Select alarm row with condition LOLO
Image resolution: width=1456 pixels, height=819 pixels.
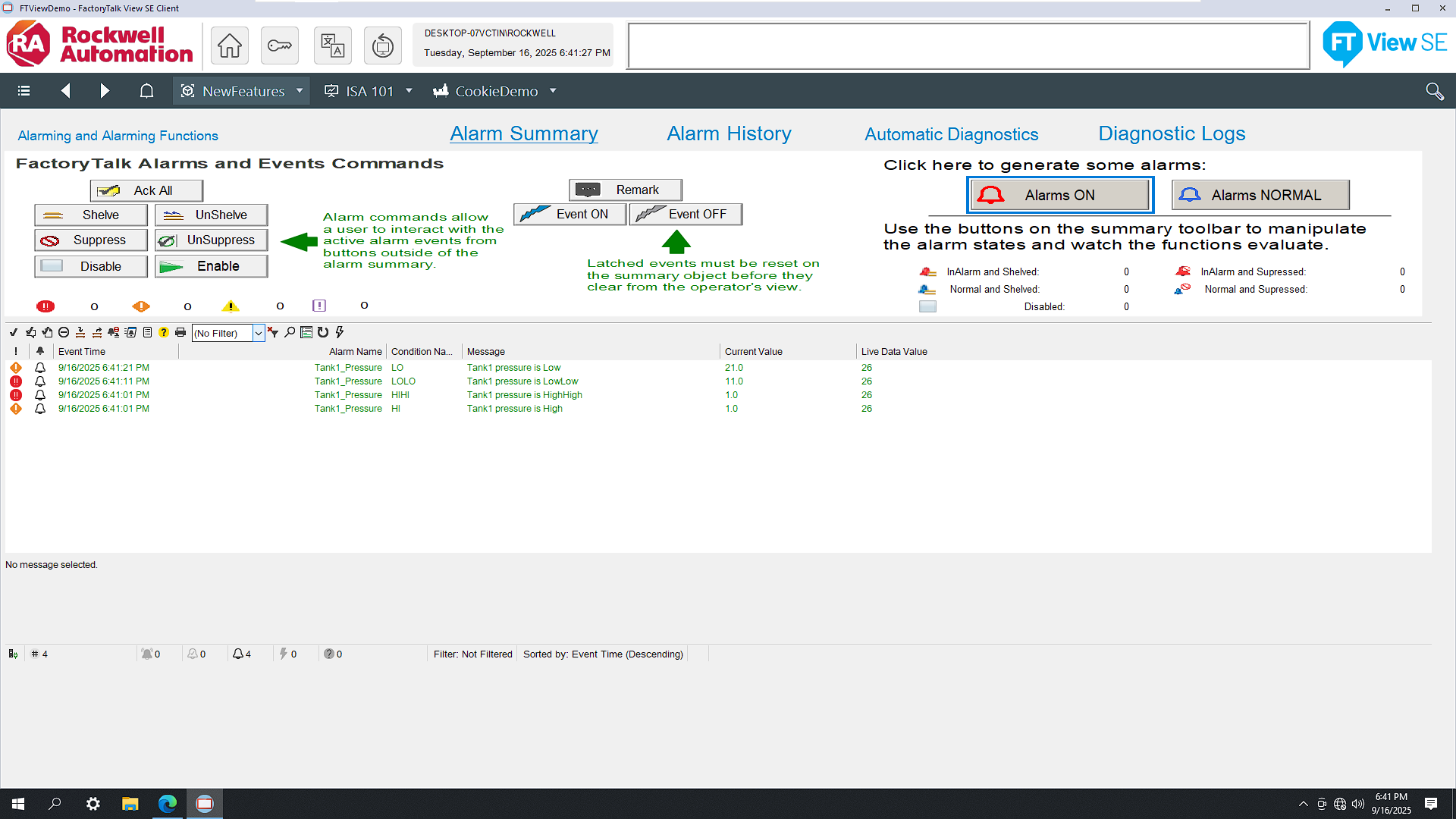click(718, 381)
